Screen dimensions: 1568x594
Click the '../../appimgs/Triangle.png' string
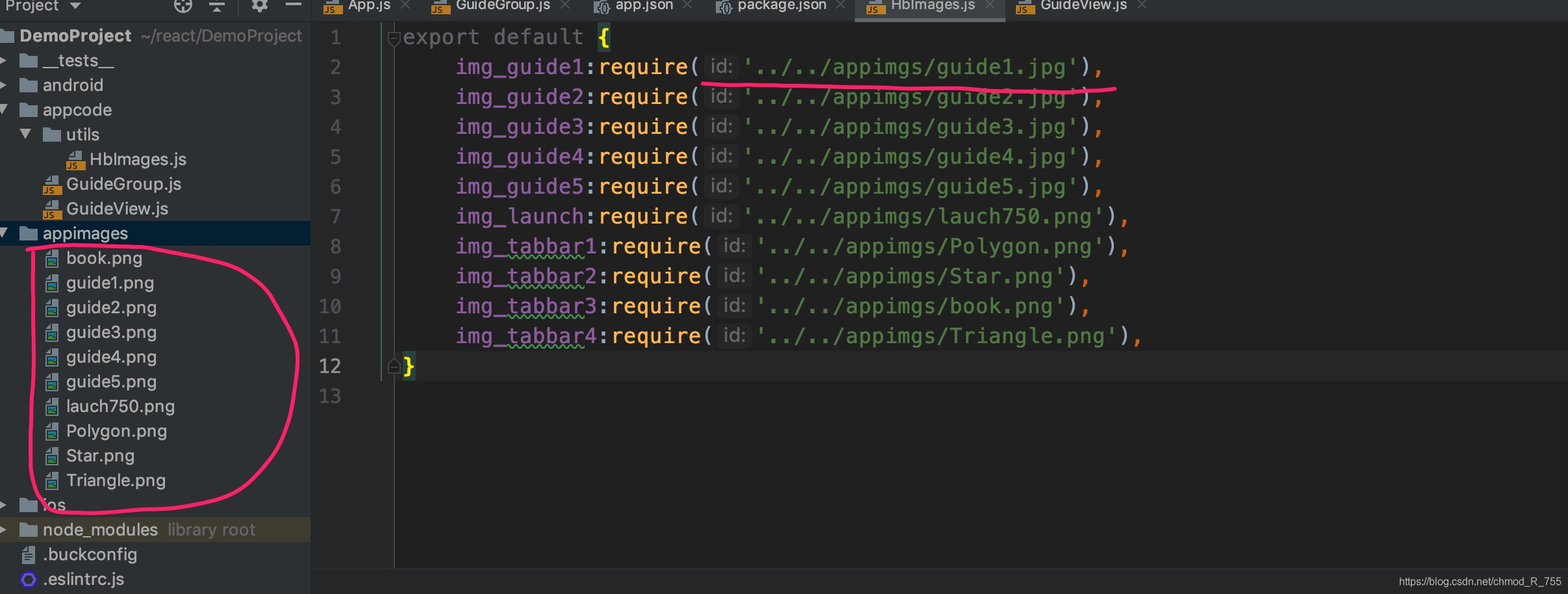coord(937,336)
